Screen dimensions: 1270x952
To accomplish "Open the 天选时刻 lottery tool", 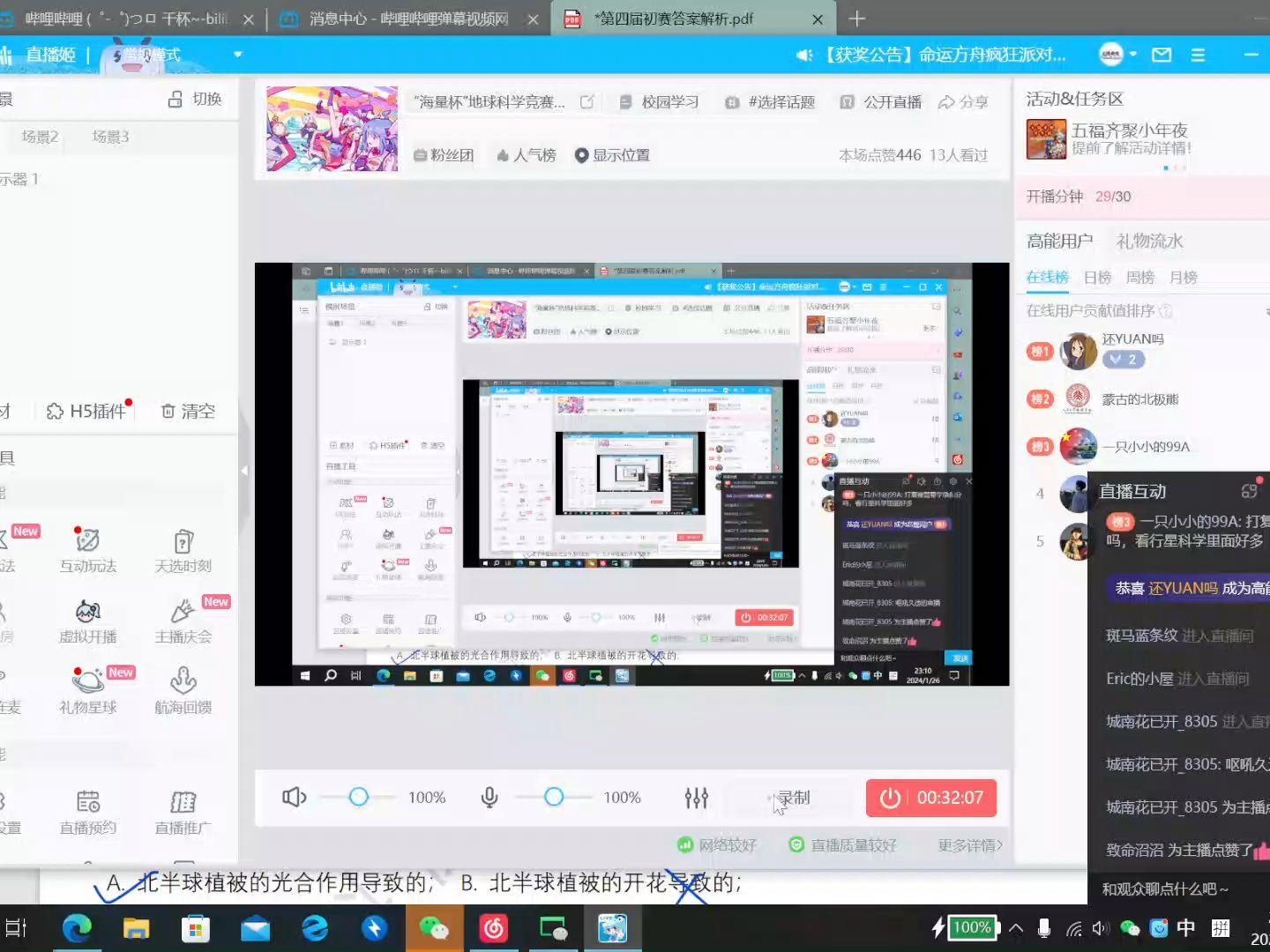I will 183,550.
